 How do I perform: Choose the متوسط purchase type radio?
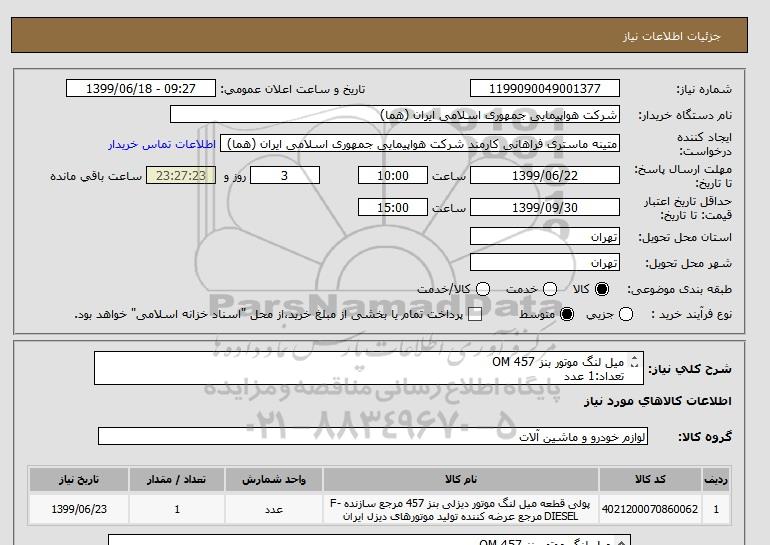click(567, 314)
